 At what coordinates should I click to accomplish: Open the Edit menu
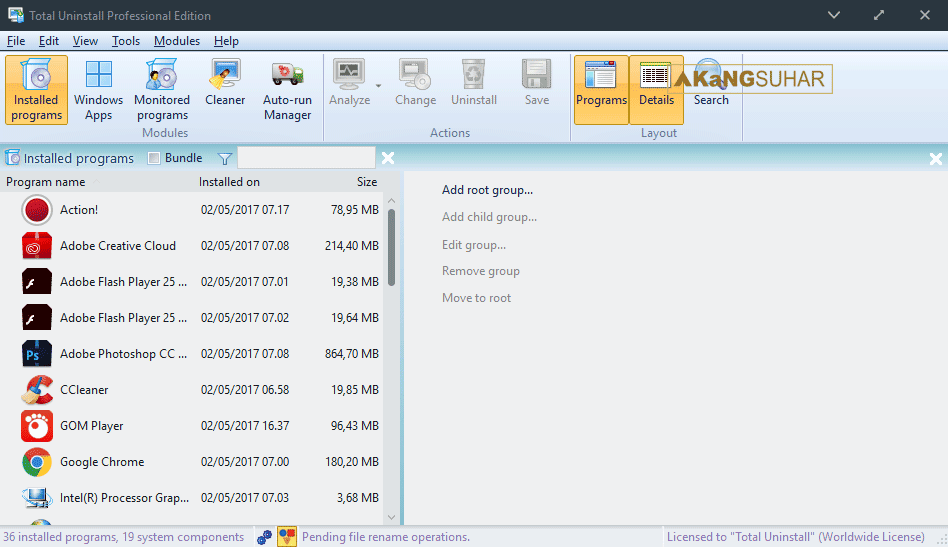pyautogui.click(x=49, y=40)
